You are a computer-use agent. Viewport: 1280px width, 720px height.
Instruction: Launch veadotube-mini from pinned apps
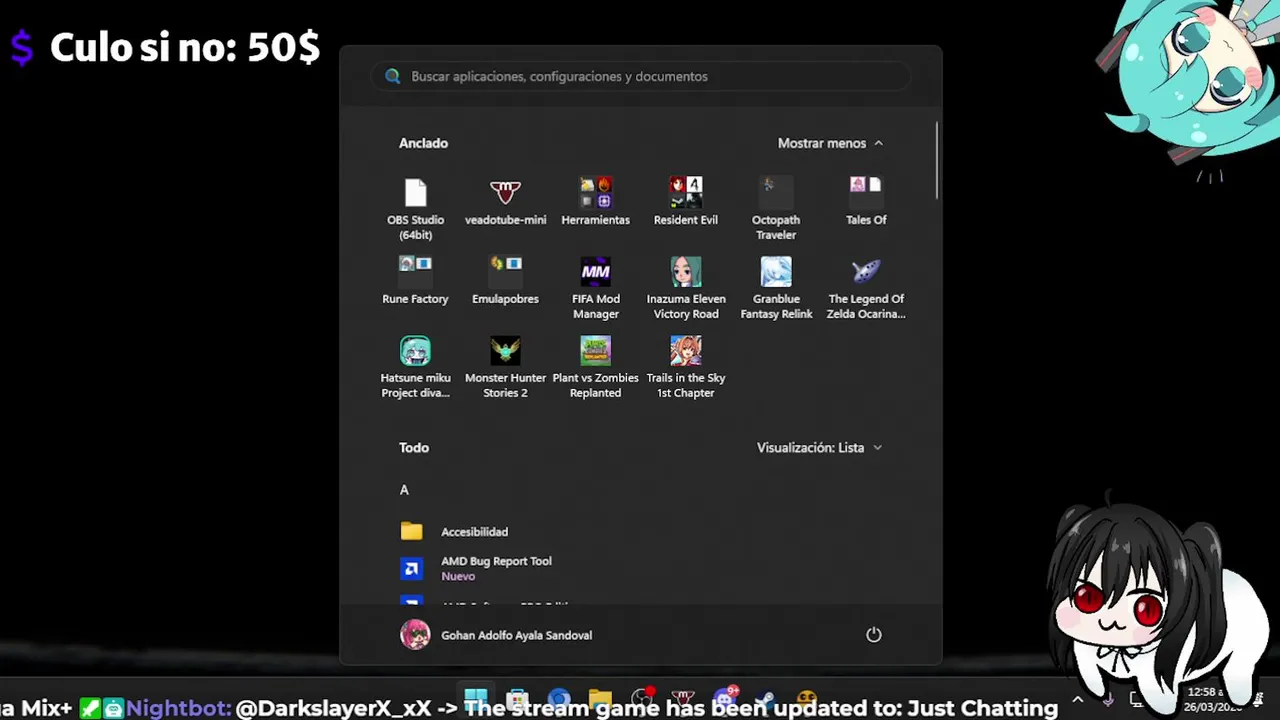pyautogui.click(x=505, y=203)
